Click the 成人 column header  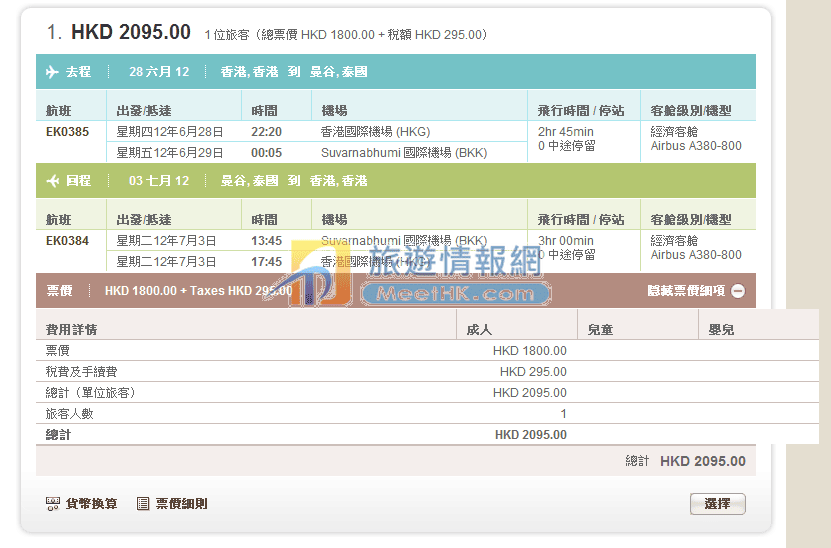click(479, 329)
